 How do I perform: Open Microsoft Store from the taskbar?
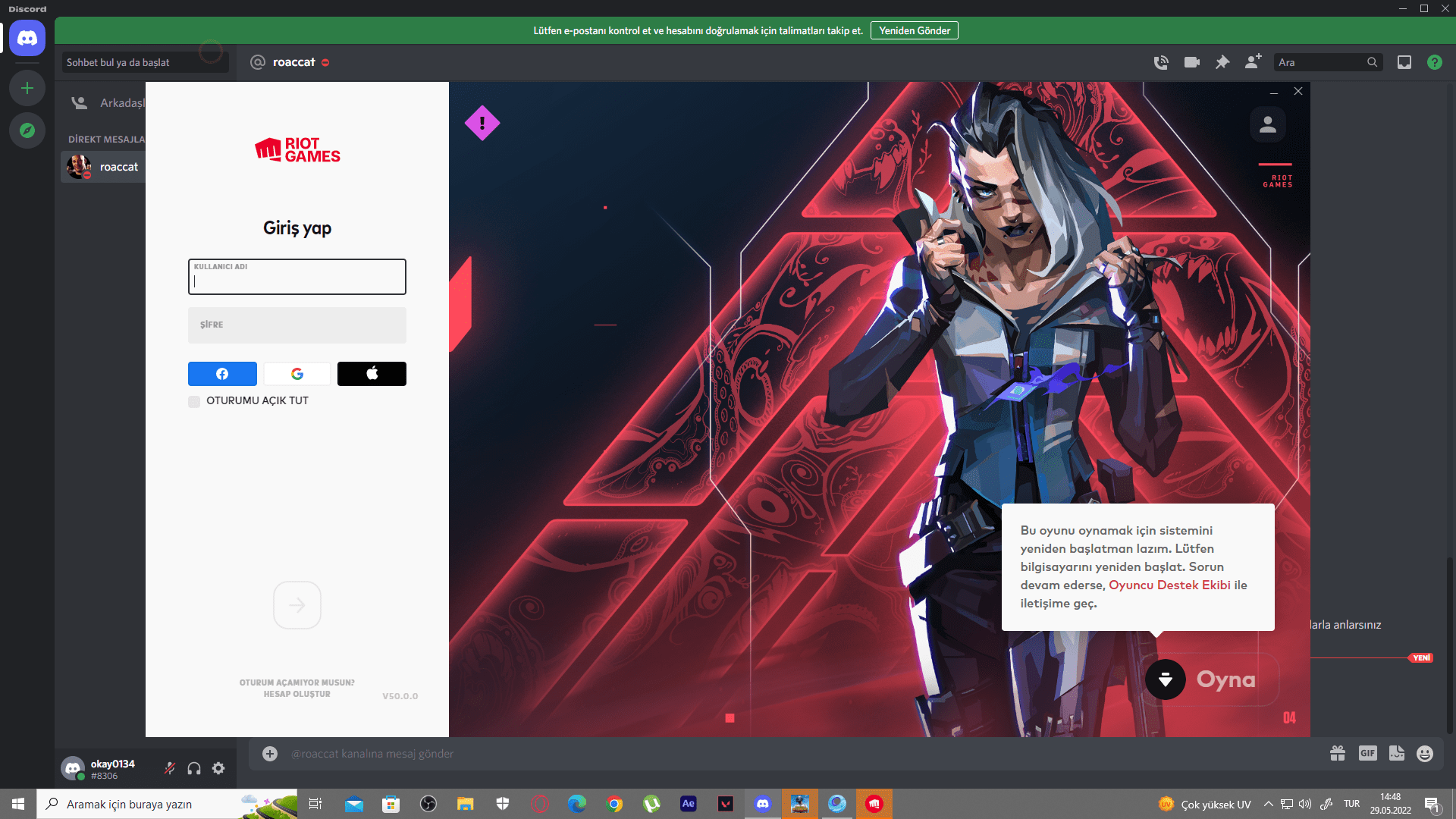[391, 804]
